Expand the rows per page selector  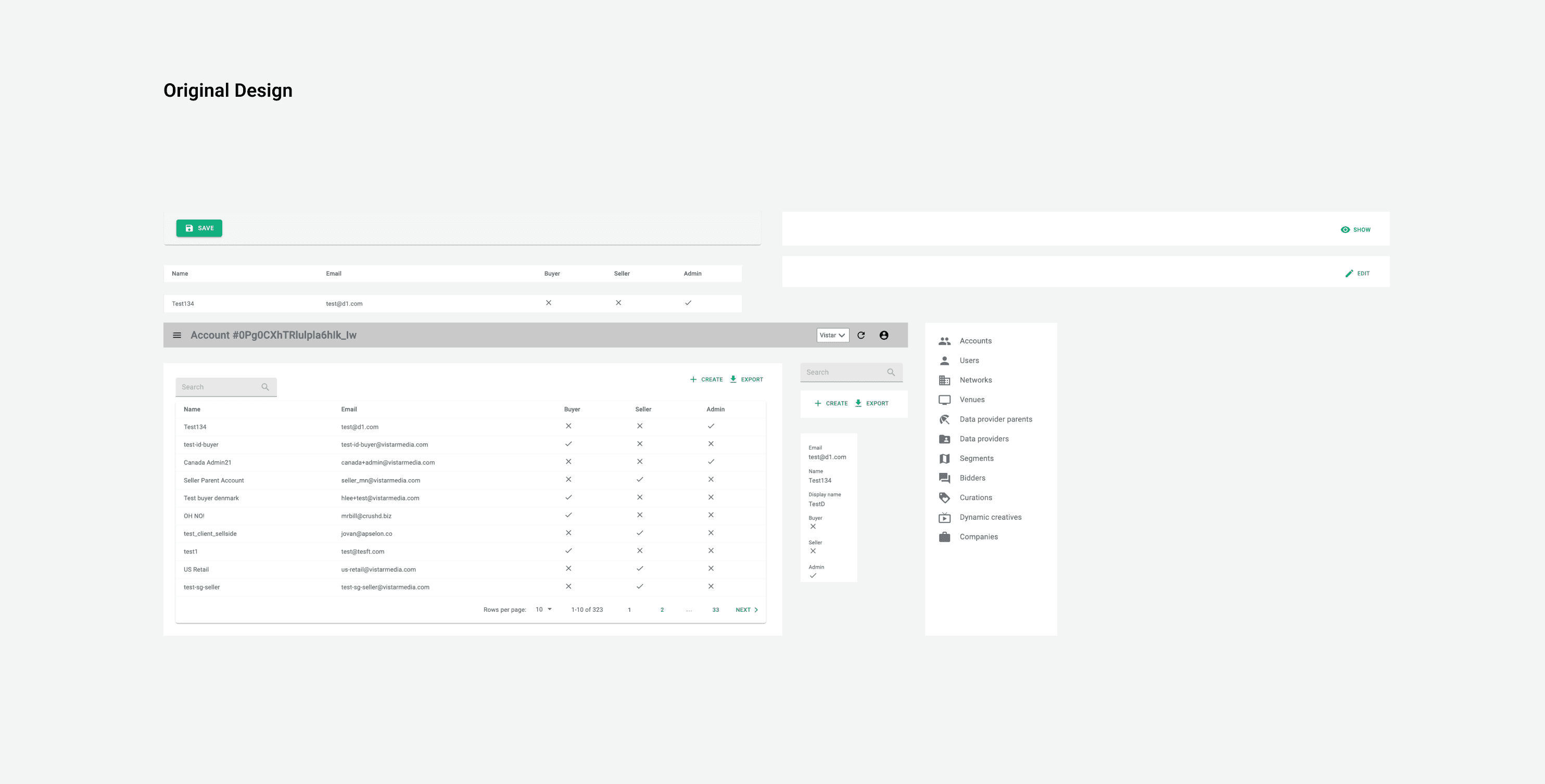pyautogui.click(x=543, y=610)
